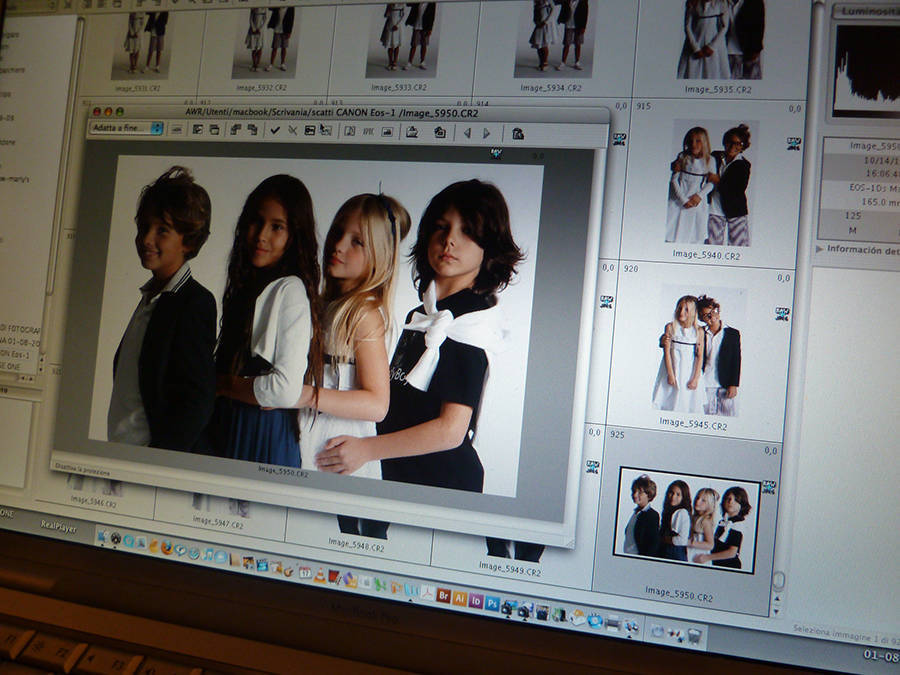Launch Adobe InDesign from the dock
This screenshot has width=900, height=675.
click(x=476, y=601)
